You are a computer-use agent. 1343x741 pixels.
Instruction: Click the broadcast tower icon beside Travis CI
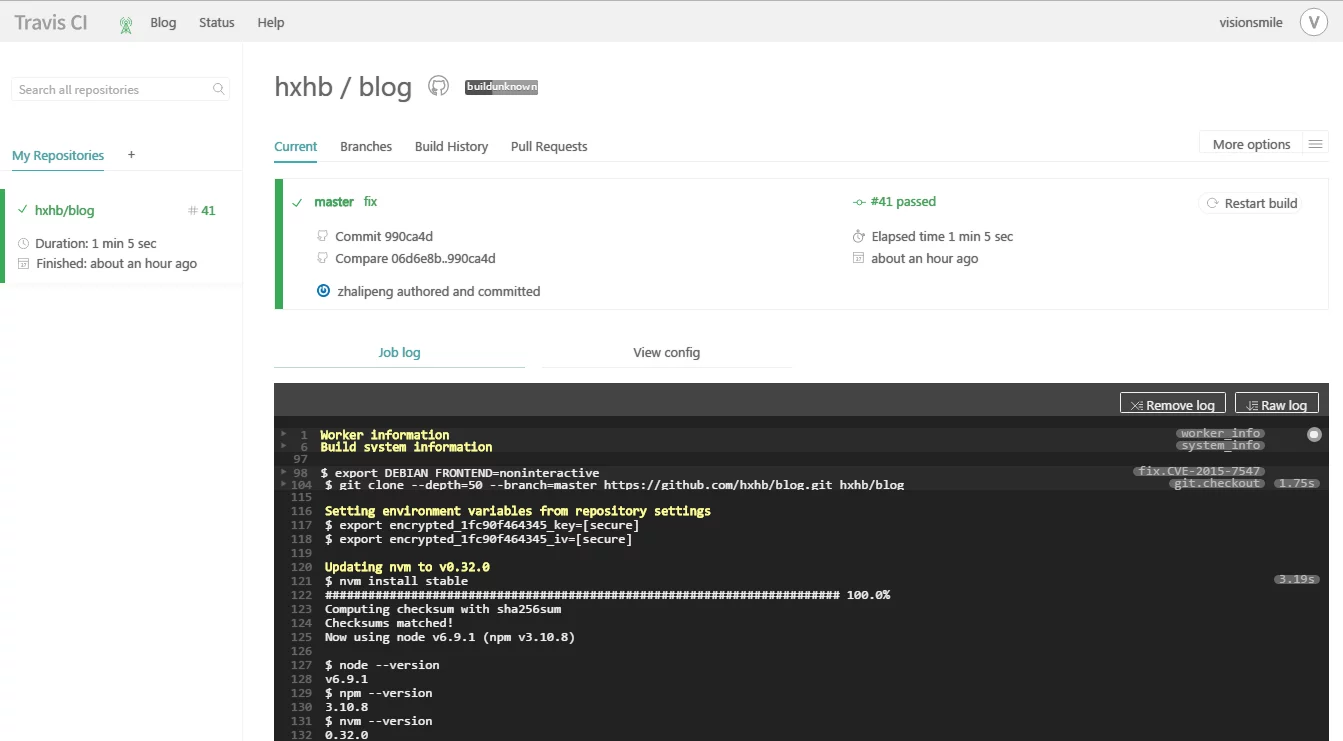tap(125, 24)
